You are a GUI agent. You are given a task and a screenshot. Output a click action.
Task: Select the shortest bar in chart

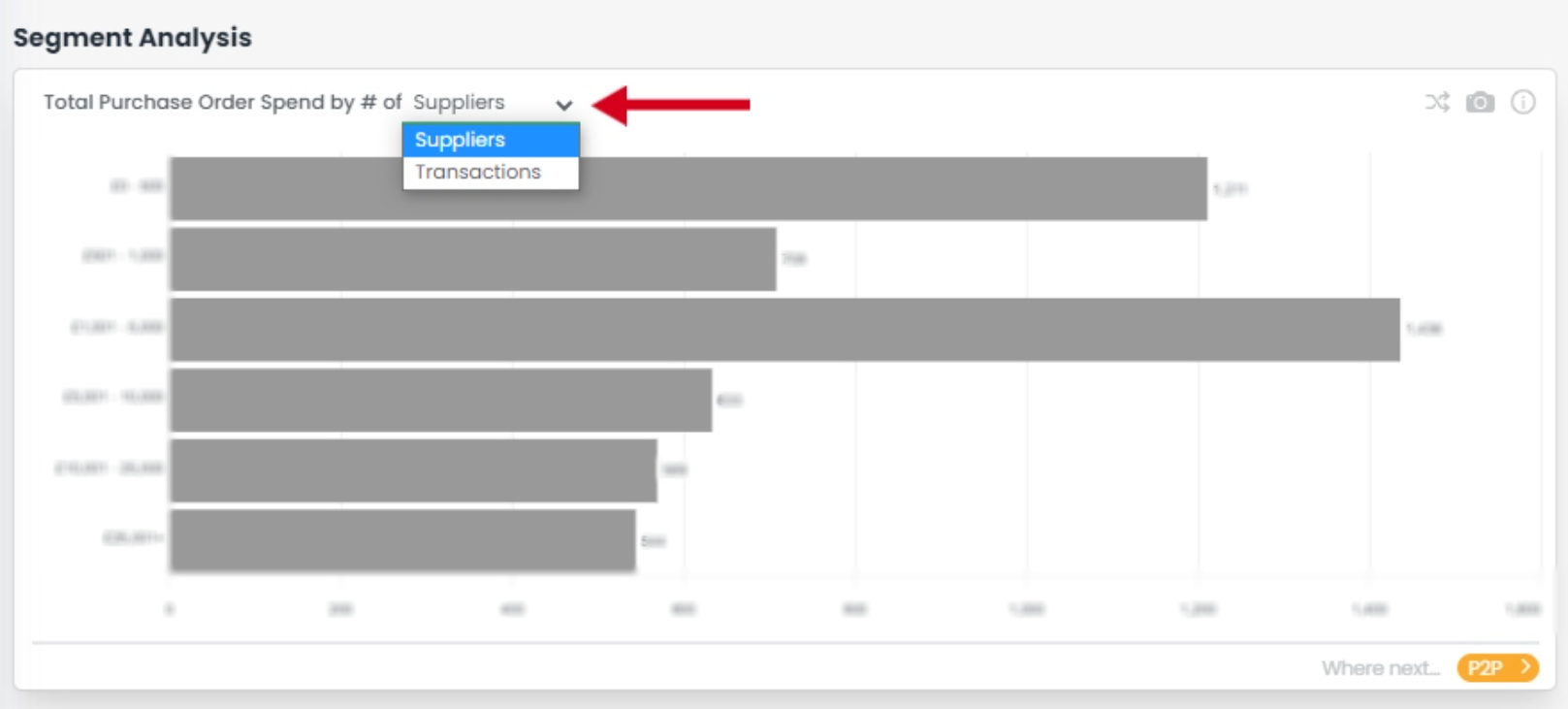click(402, 540)
